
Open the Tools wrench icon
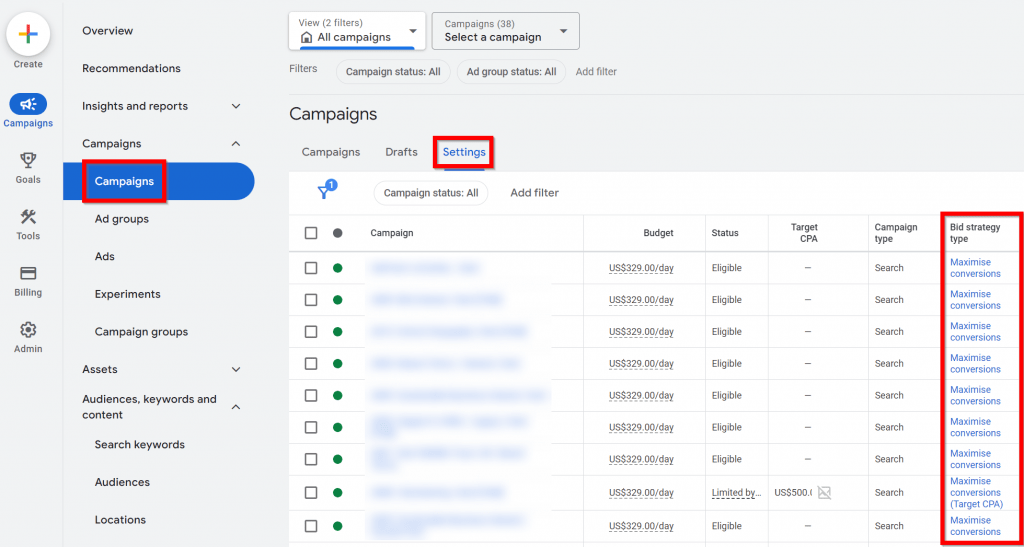point(28,217)
